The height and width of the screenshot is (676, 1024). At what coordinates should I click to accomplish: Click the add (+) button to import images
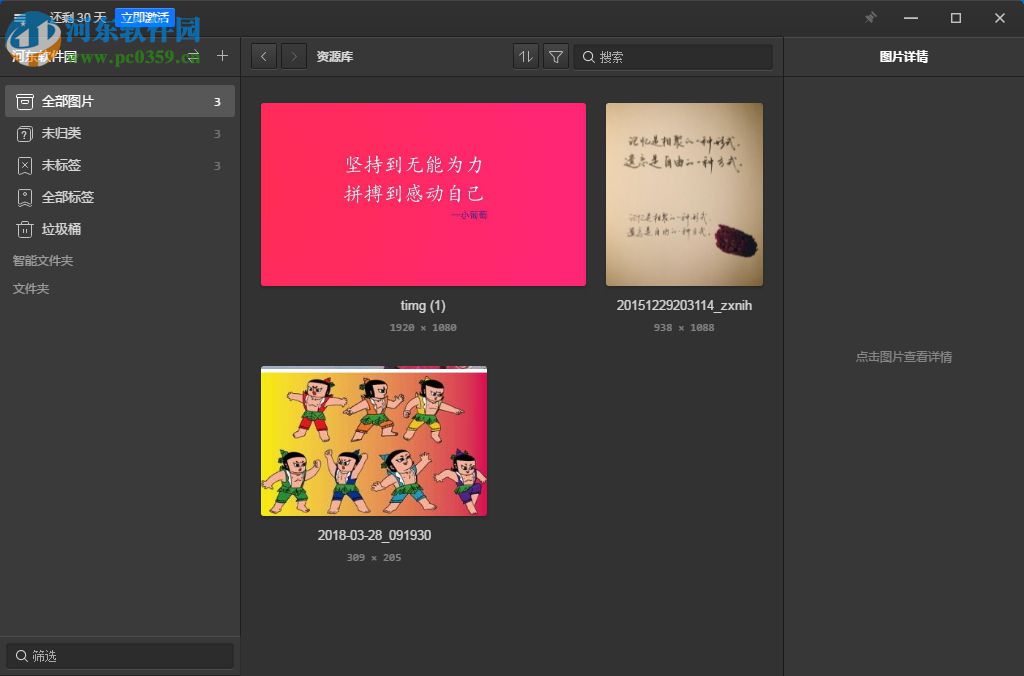222,56
